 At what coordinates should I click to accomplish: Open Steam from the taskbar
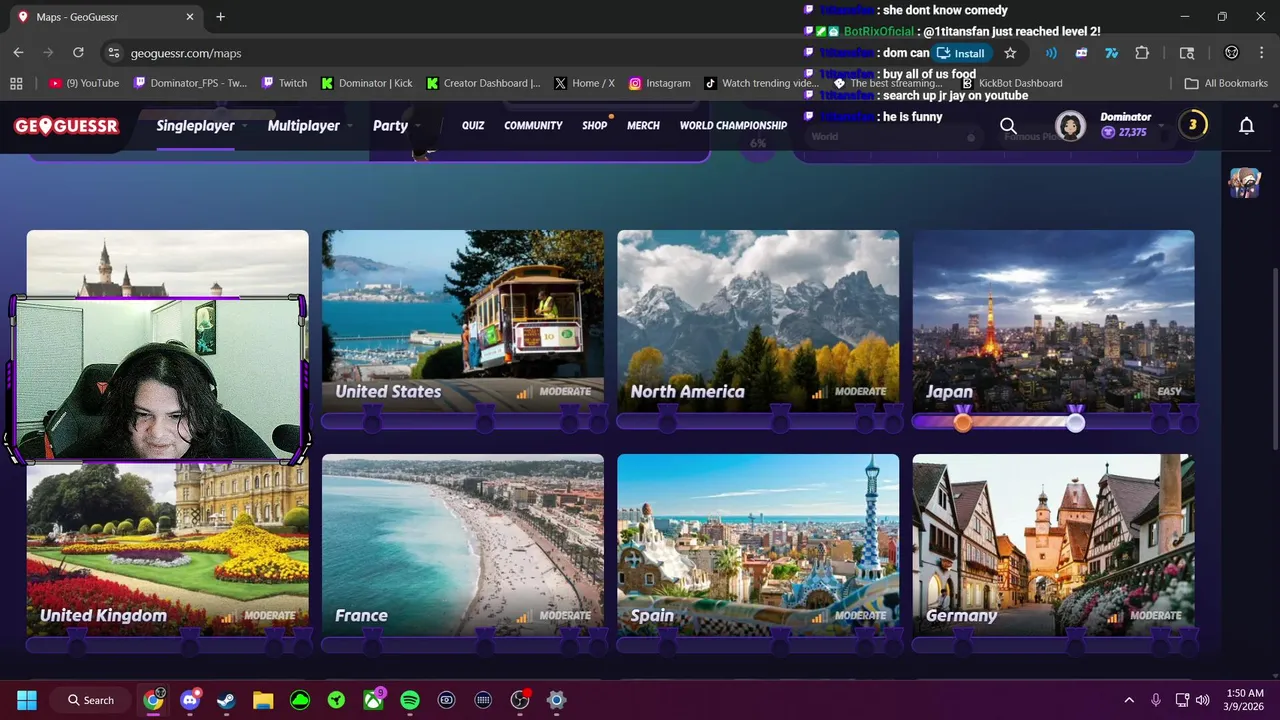coord(226,700)
